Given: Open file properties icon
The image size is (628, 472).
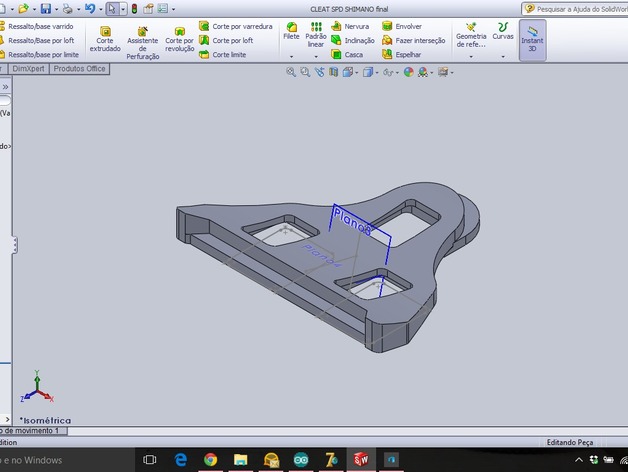Looking at the screenshot, I should pyautogui.click(x=148, y=8).
